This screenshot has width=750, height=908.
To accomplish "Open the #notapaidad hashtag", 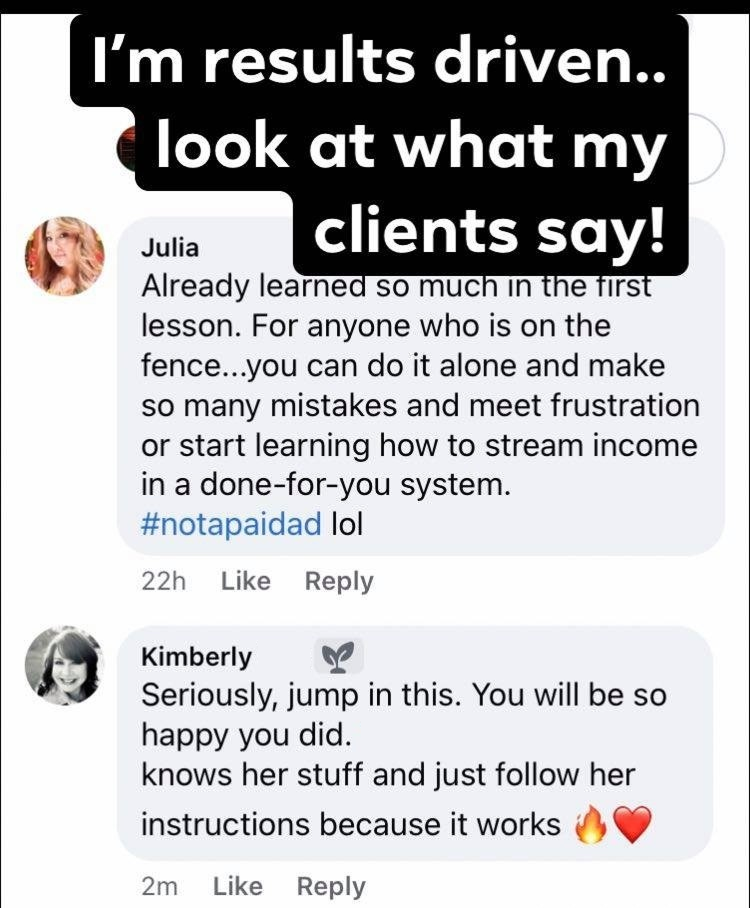I will 231,524.
